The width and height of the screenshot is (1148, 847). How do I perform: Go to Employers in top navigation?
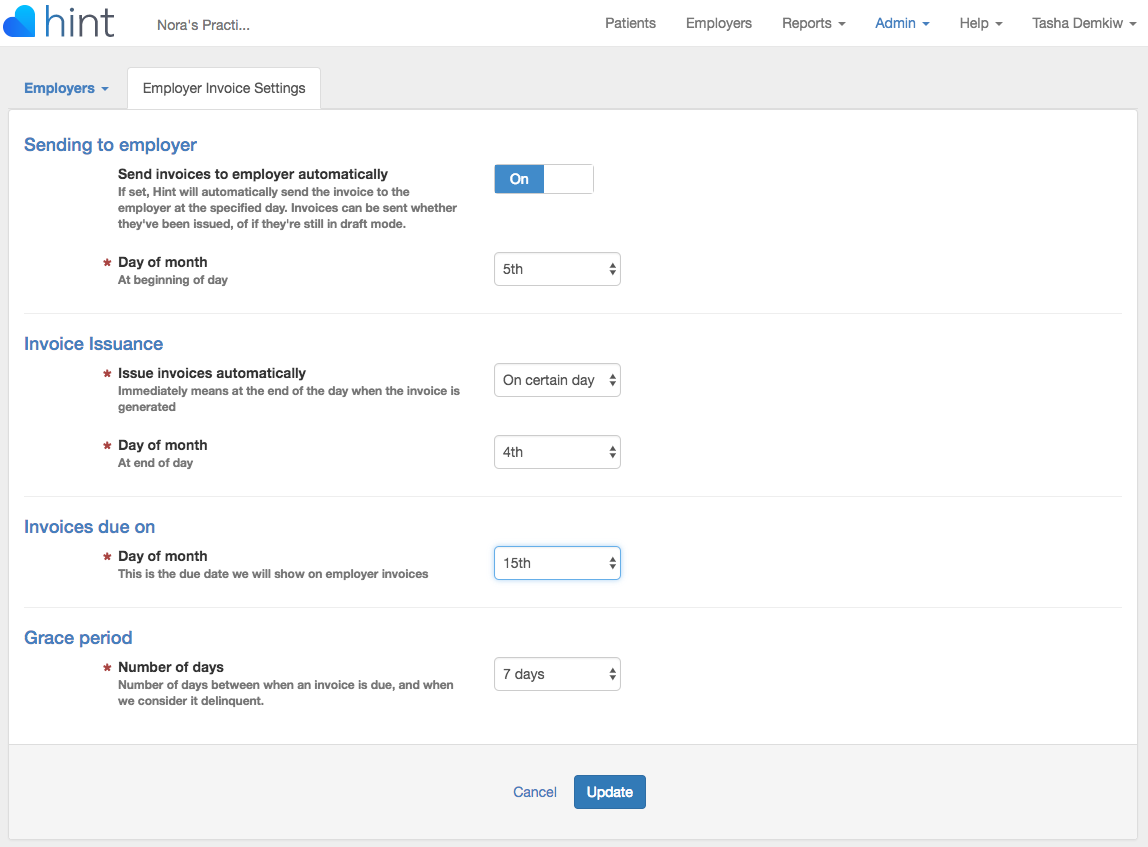click(x=718, y=23)
